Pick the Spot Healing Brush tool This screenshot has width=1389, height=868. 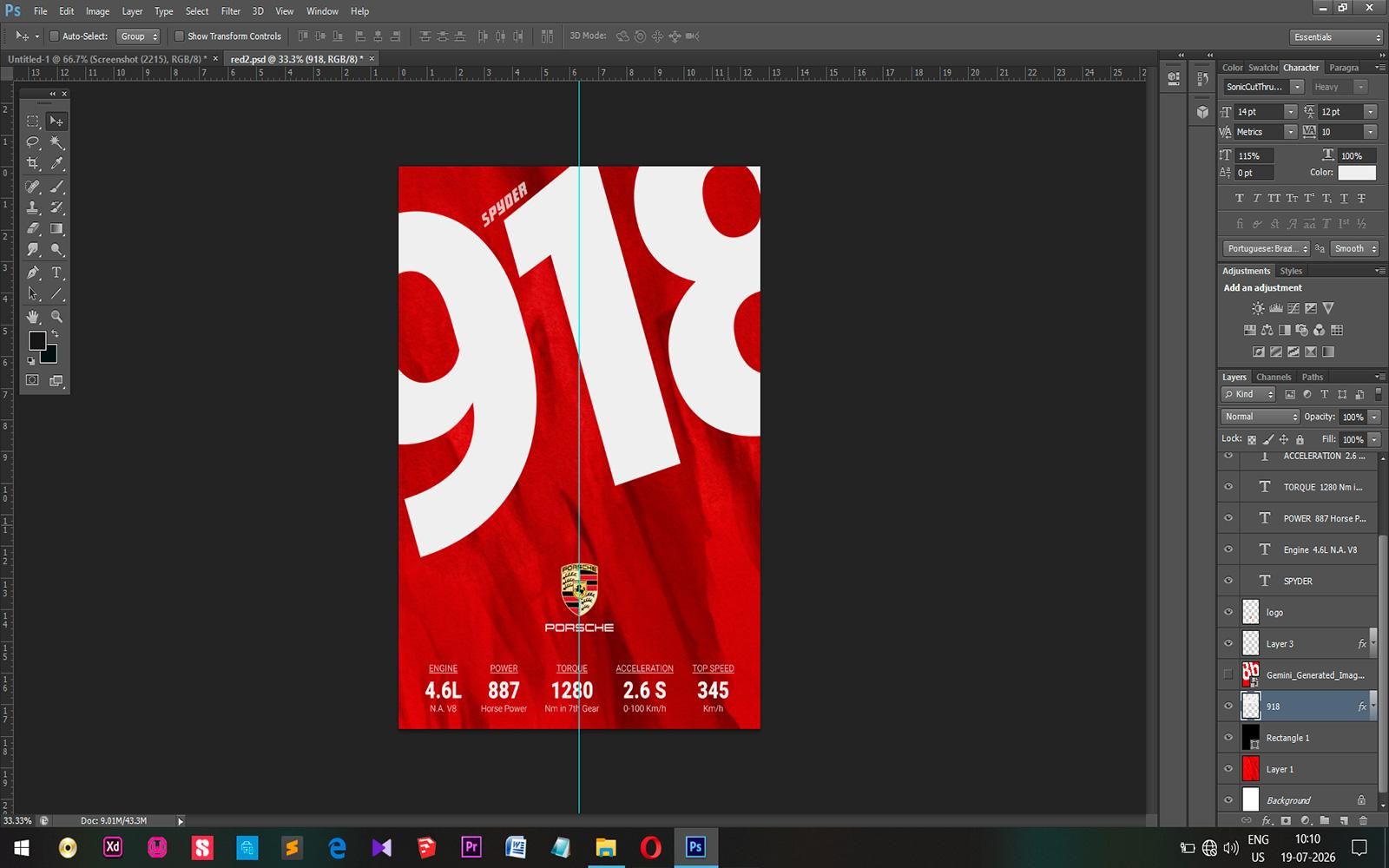point(33,187)
